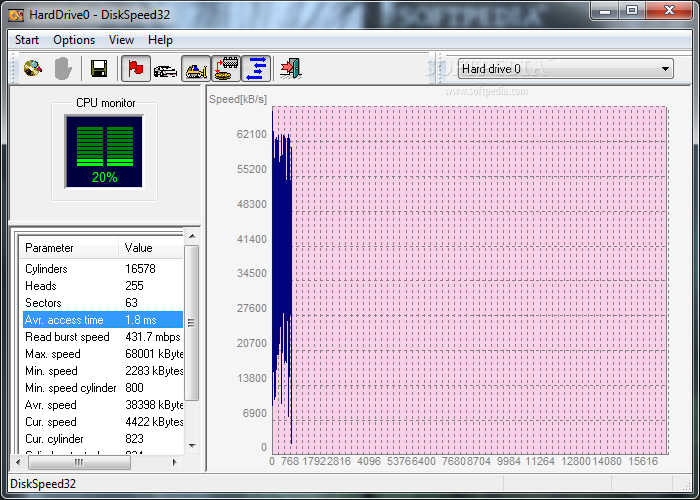Select the Cur. cylinder row
Screen dimensions: 700x500
coord(103,438)
